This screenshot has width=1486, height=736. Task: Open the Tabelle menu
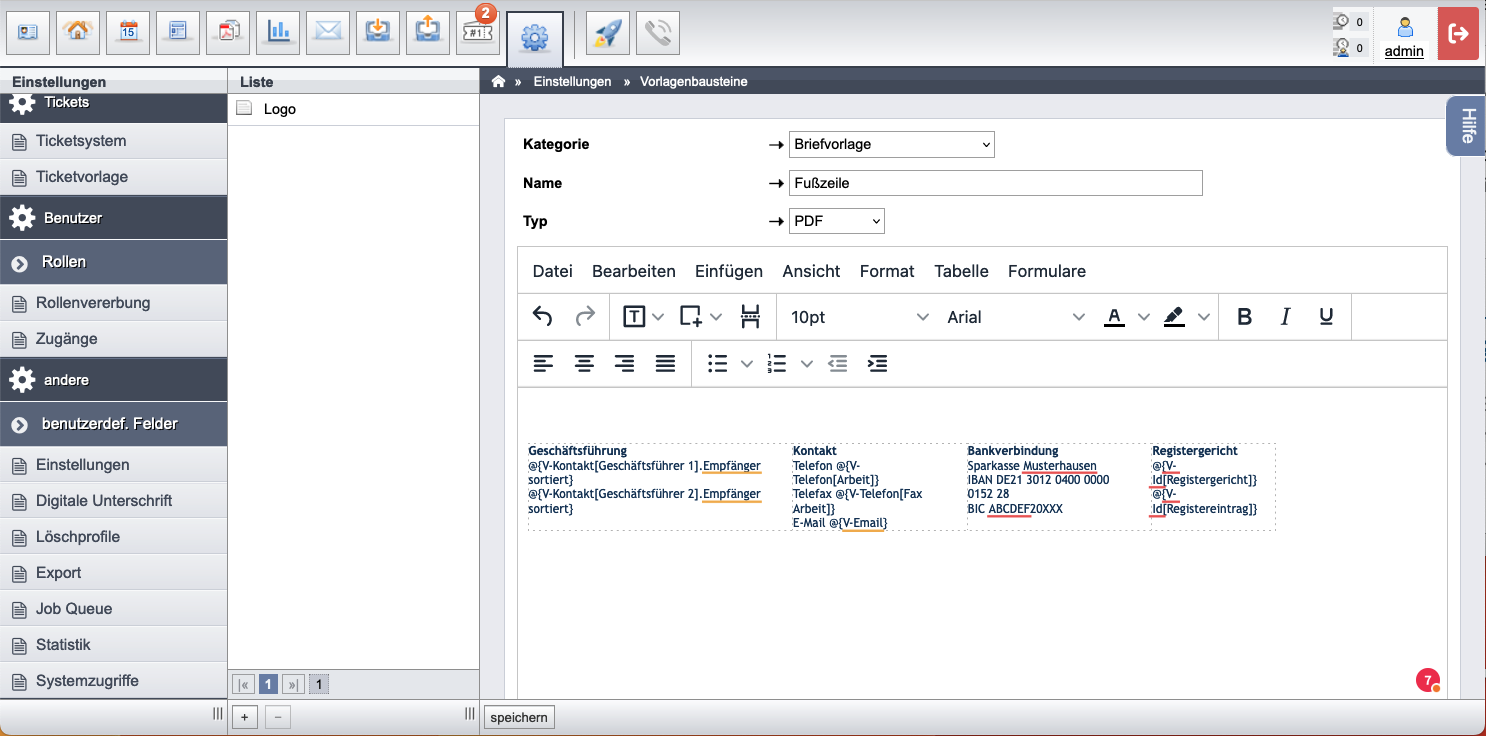coord(962,271)
